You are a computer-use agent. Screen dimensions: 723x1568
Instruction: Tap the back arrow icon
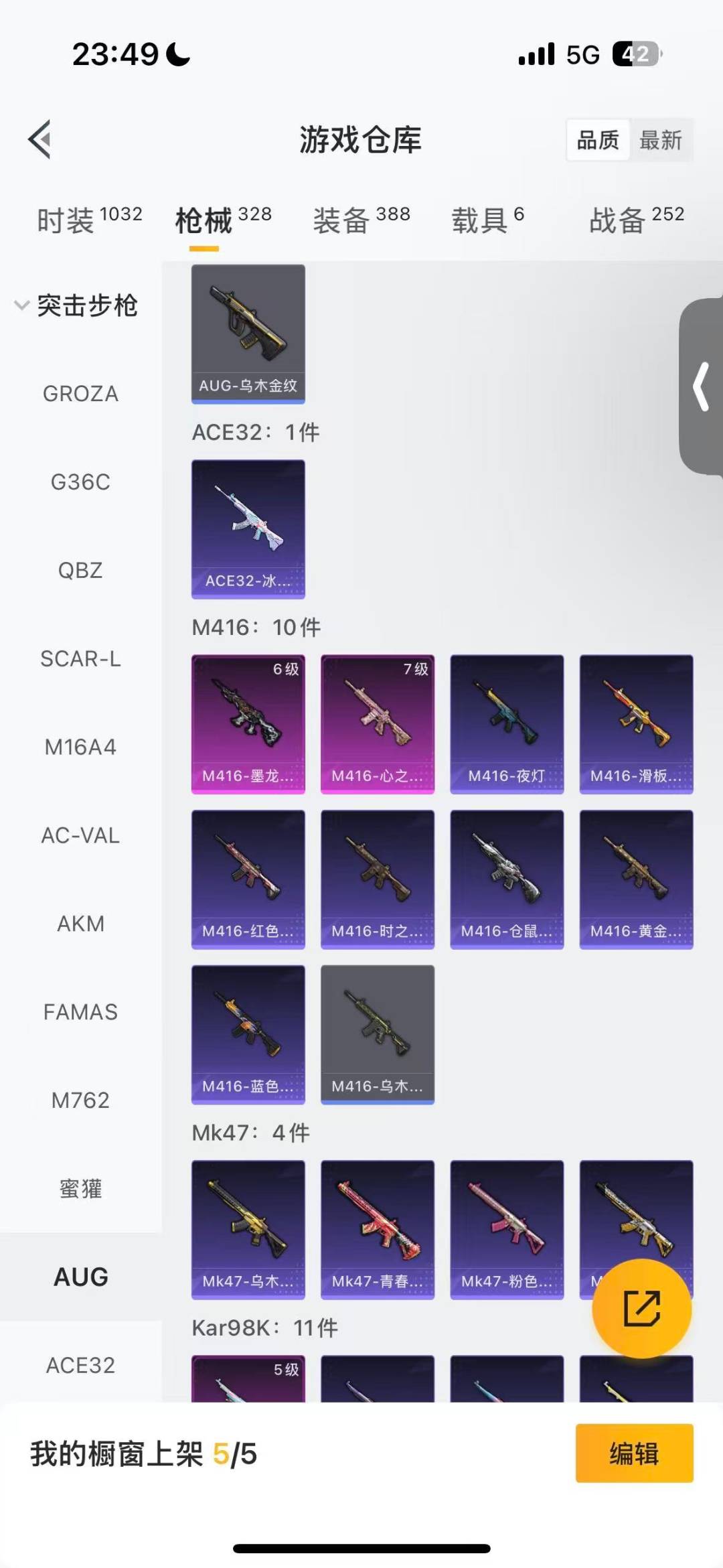tap(40, 139)
